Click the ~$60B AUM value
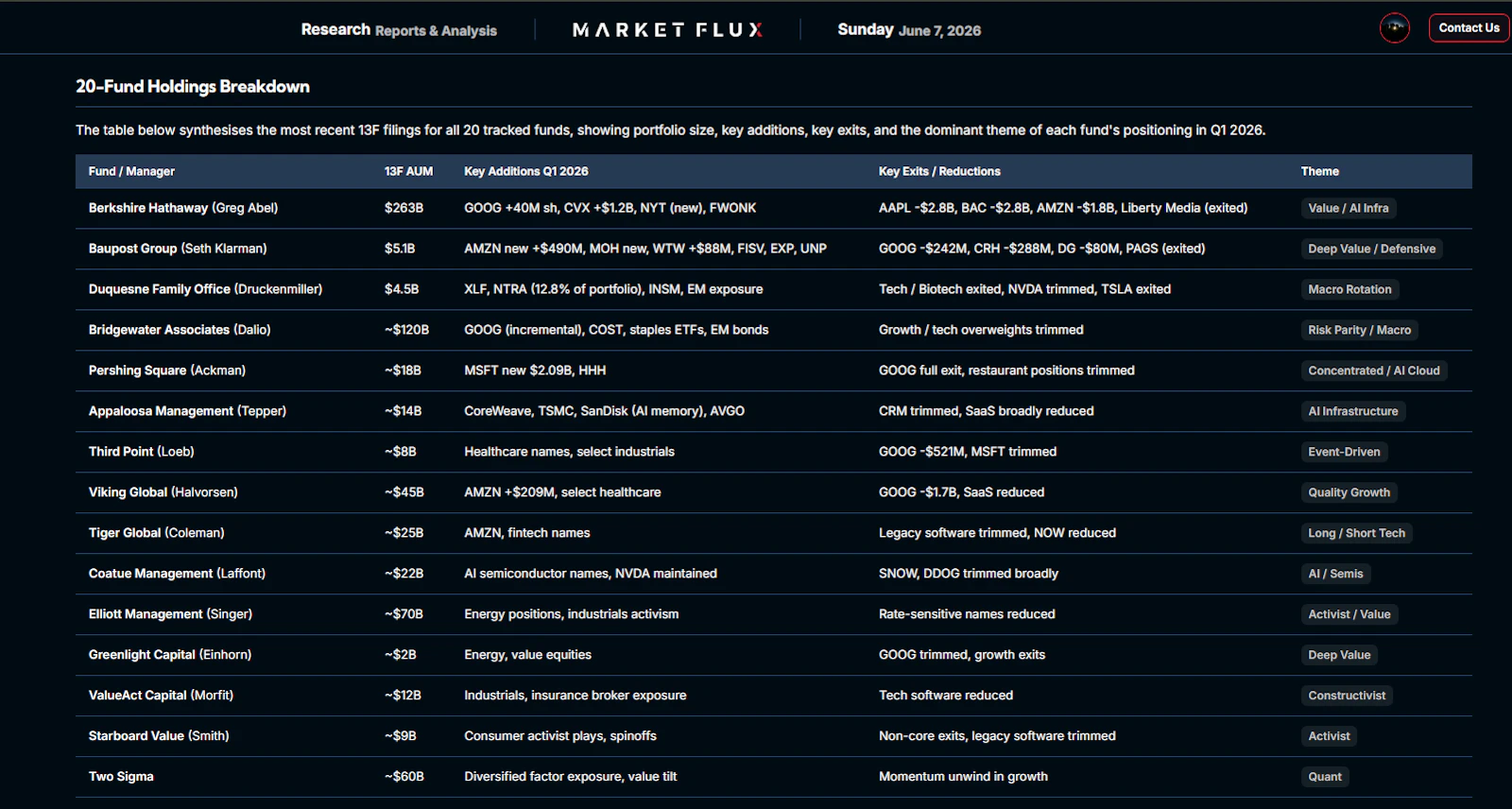 (x=404, y=777)
